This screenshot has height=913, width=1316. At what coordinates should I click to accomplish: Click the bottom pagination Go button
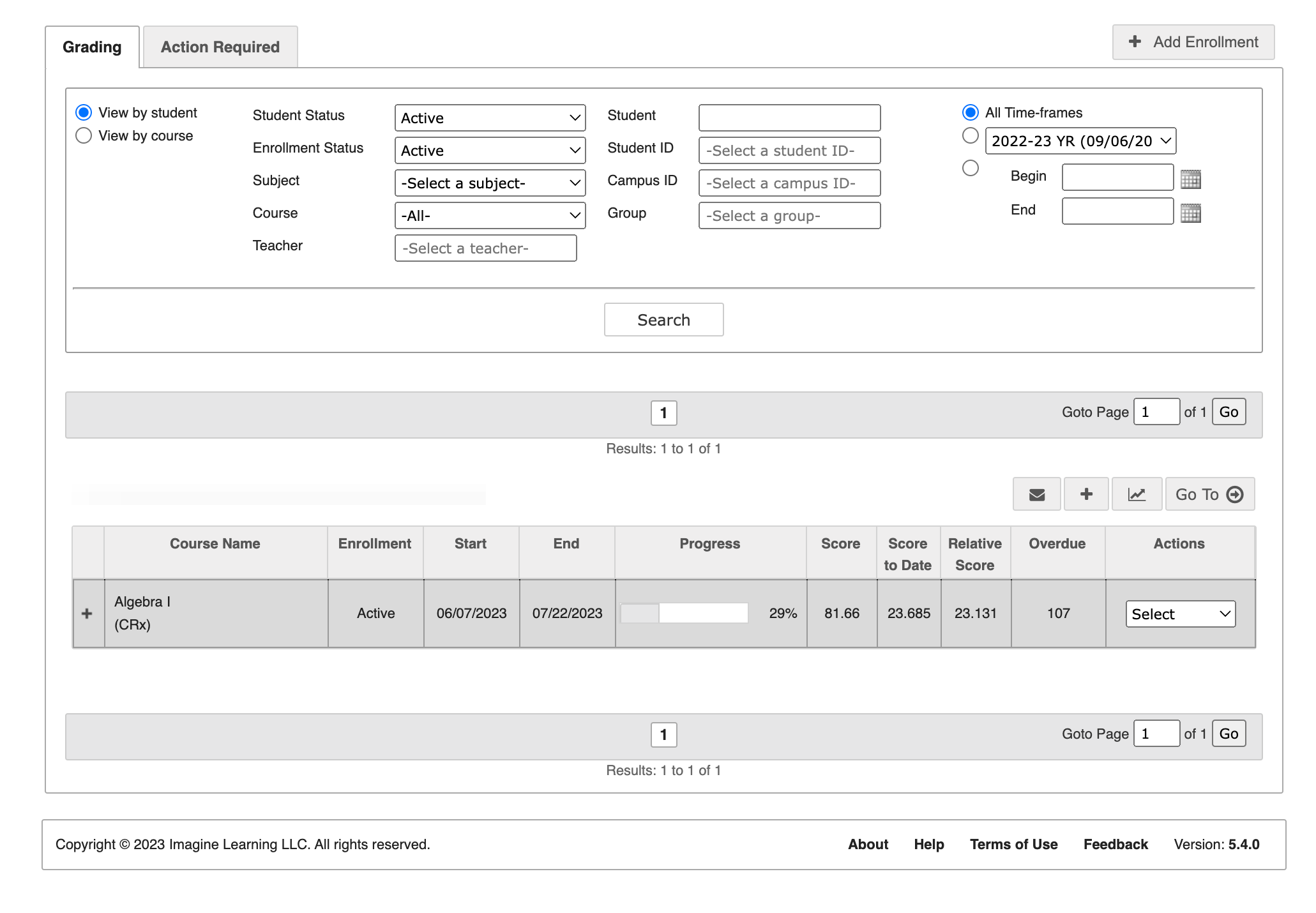pos(1229,734)
